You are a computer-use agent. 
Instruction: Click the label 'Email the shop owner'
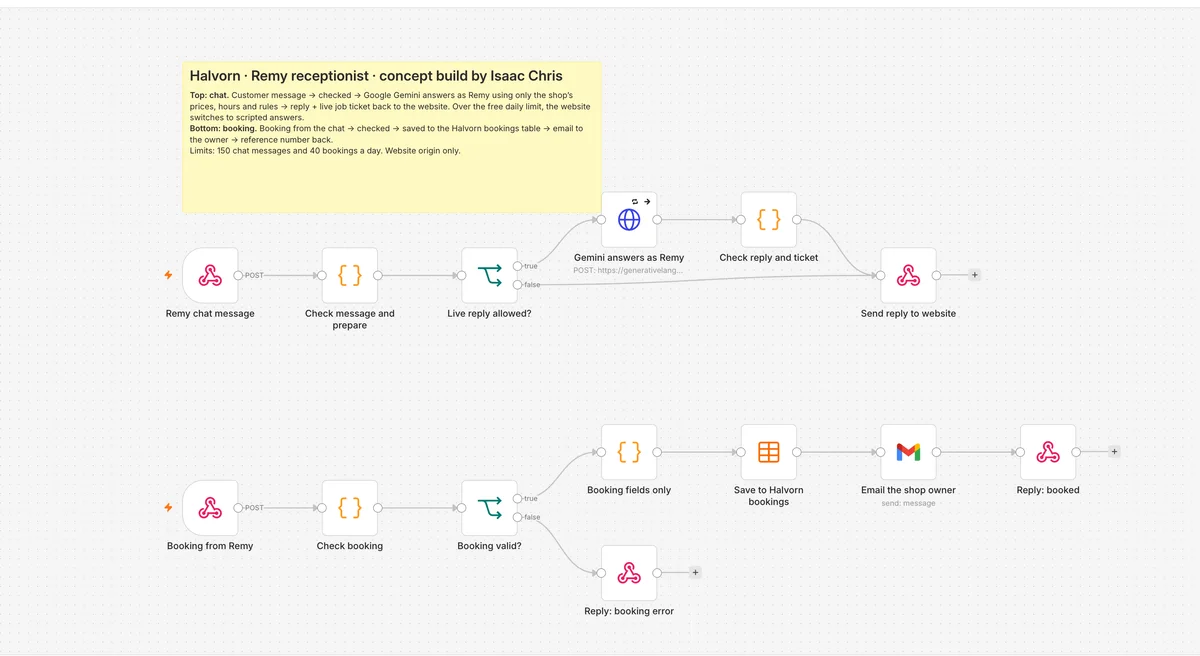(908, 490)
